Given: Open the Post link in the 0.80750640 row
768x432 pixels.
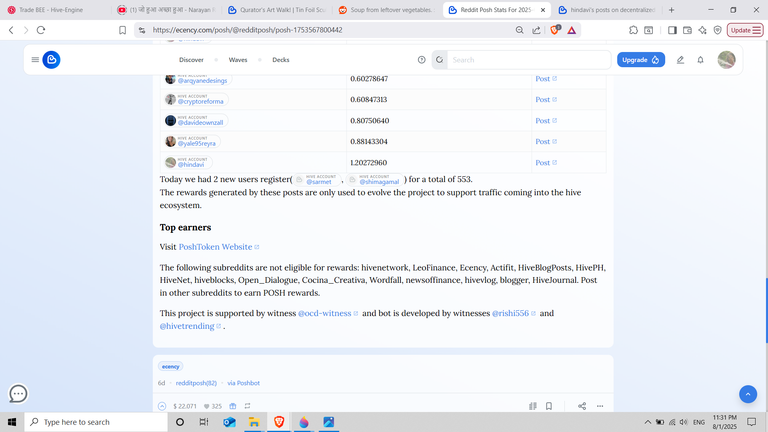Looking at the screenshot, I should (546, 120).
